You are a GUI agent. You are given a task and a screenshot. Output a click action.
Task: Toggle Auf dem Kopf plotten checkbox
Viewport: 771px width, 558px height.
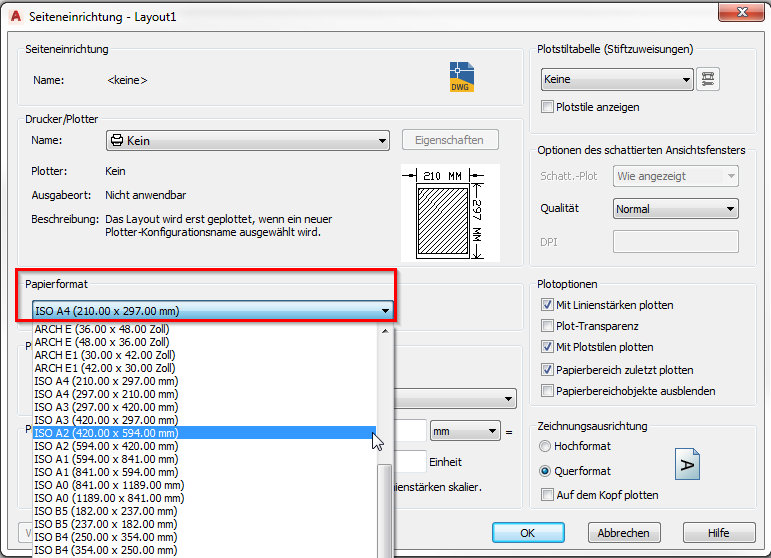tap(547, 495)
